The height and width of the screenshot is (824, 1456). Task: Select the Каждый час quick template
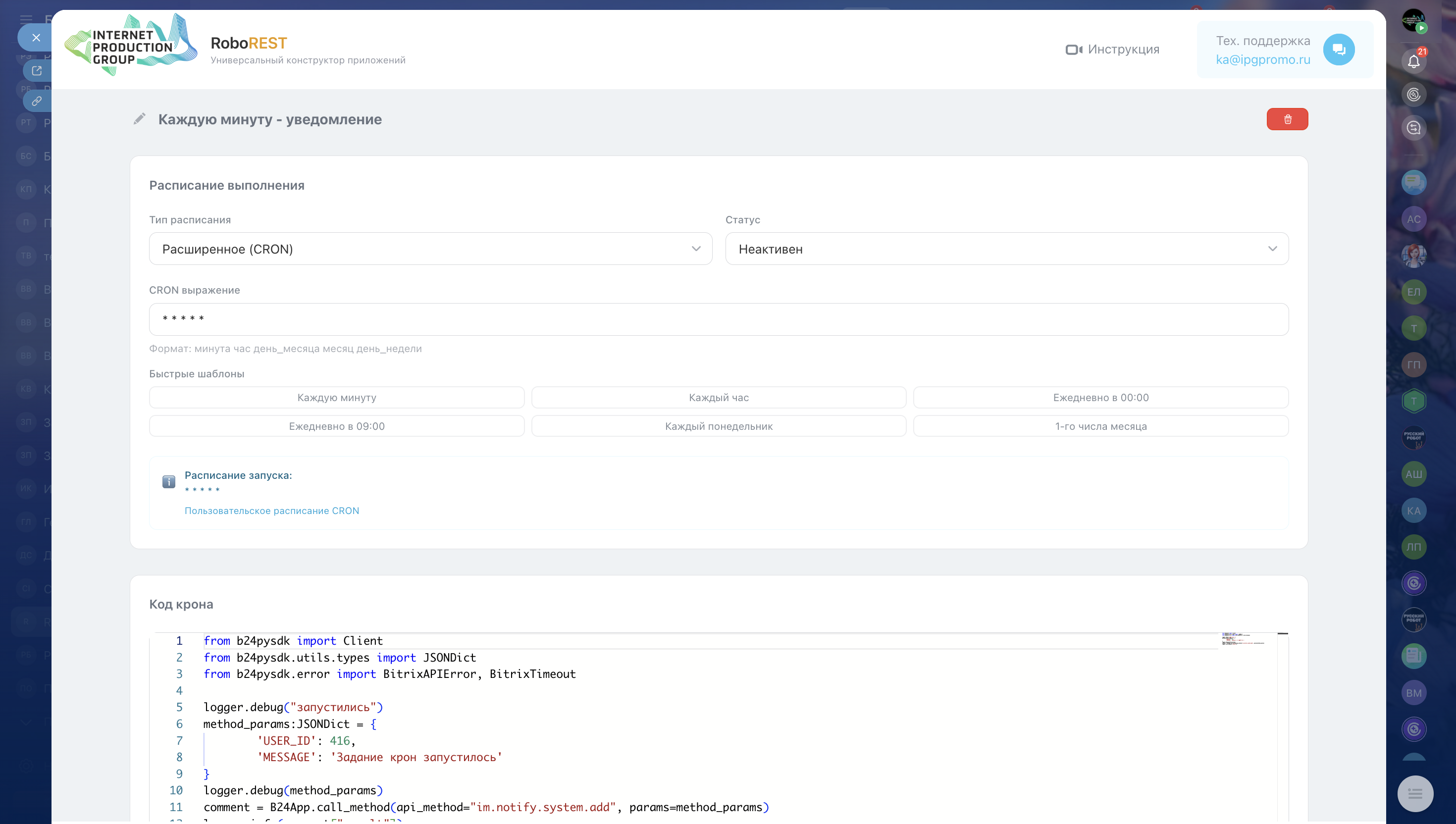tap(718, 398)
